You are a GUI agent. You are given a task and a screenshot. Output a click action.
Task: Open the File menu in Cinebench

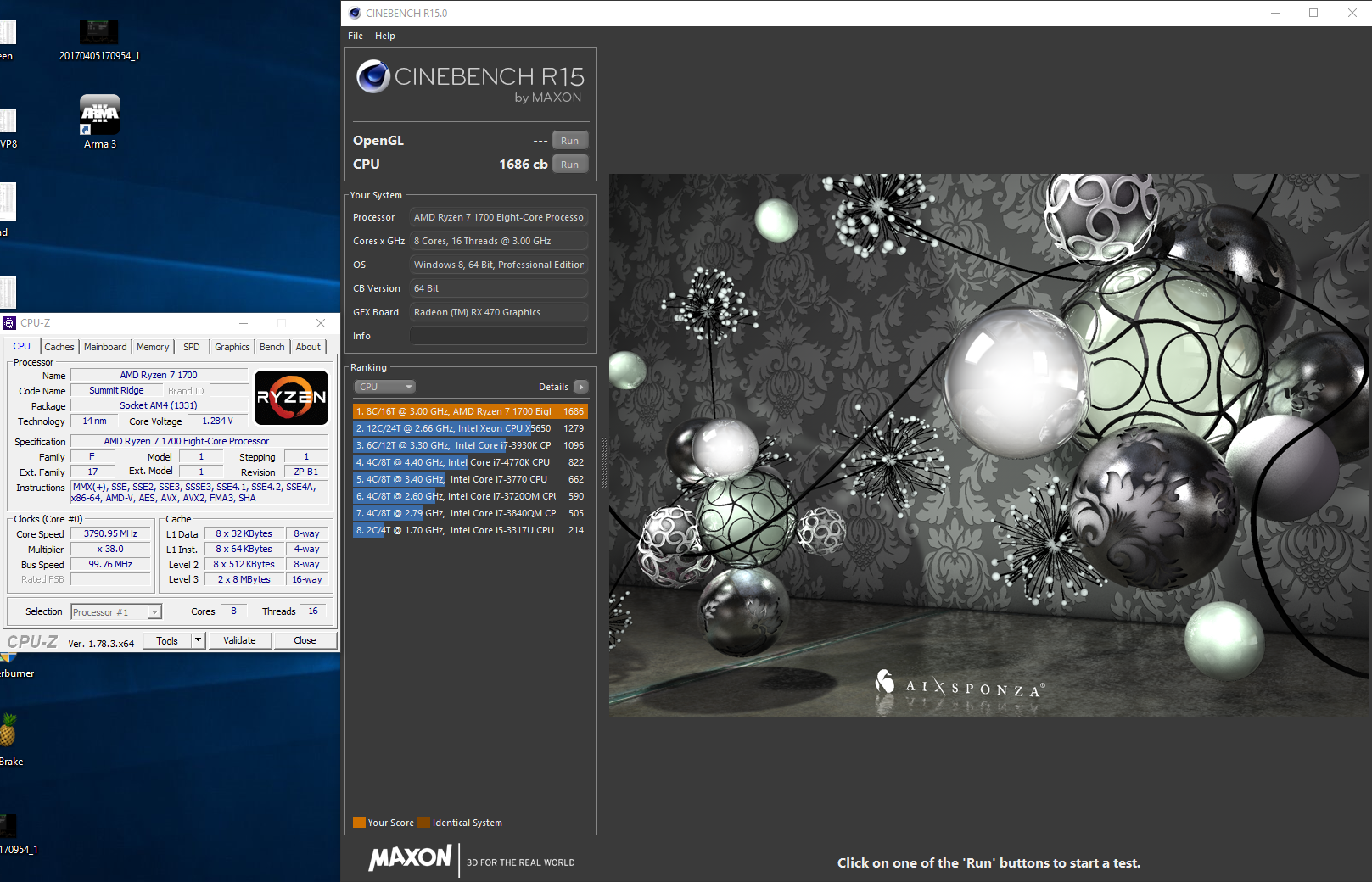(356, 36)
